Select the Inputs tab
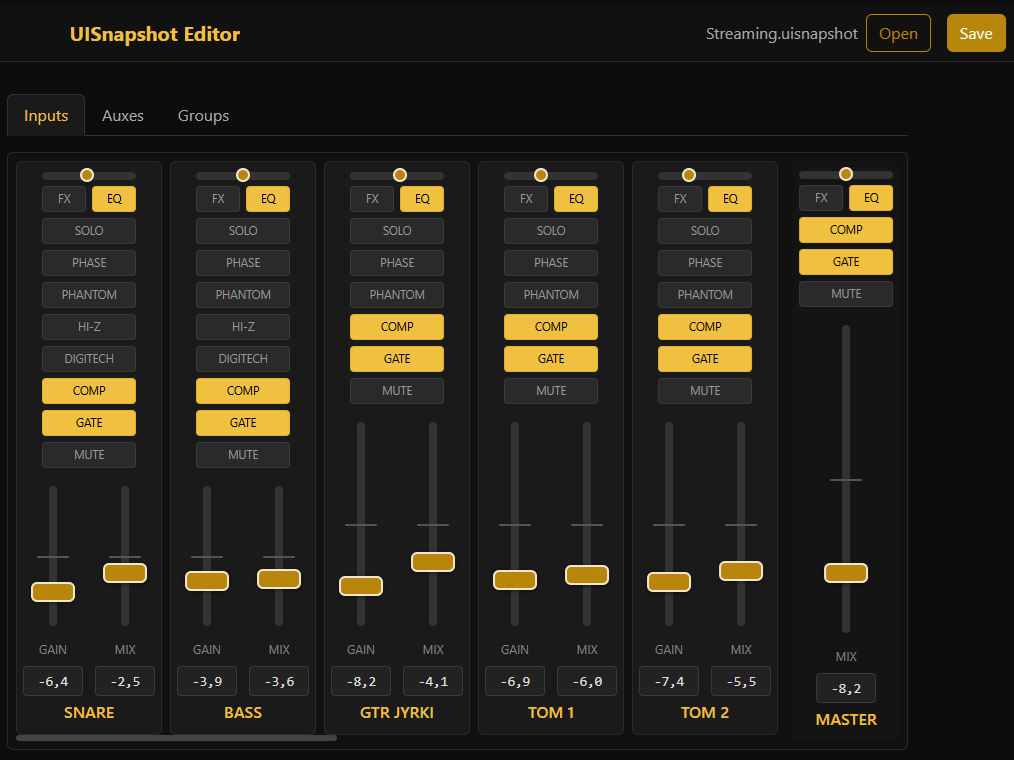 (x=46, y=116)
